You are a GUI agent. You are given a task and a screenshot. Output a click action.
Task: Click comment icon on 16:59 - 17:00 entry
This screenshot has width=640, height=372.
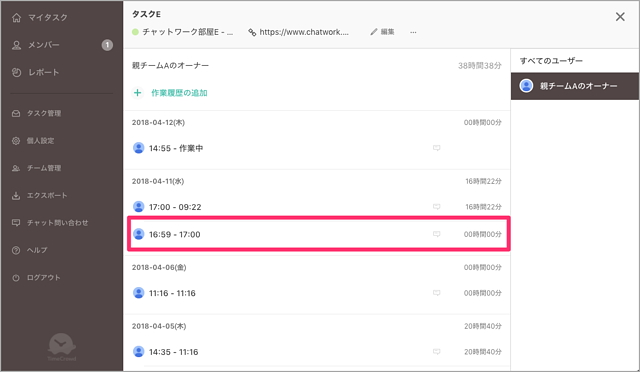[x=436, y=234]
